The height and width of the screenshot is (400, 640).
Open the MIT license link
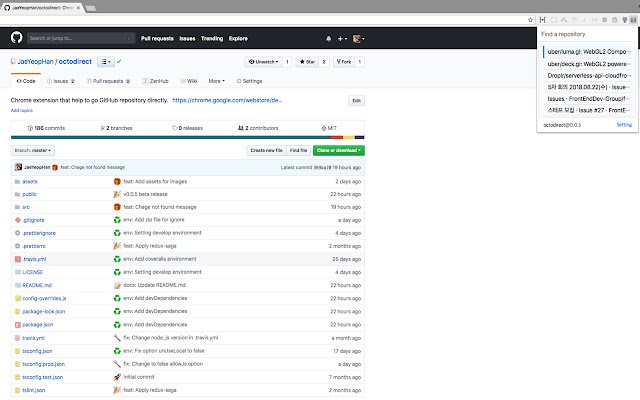tap(329, 128)
